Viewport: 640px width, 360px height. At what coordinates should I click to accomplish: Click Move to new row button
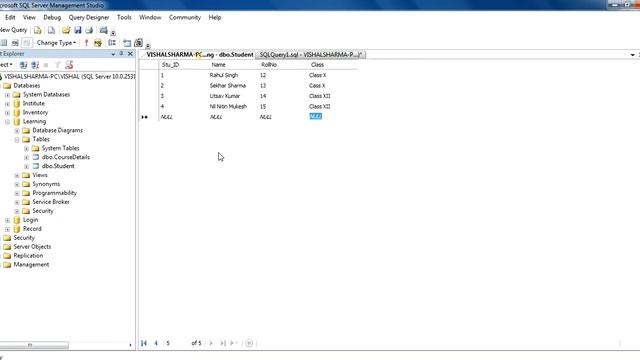tap(234, 343)
